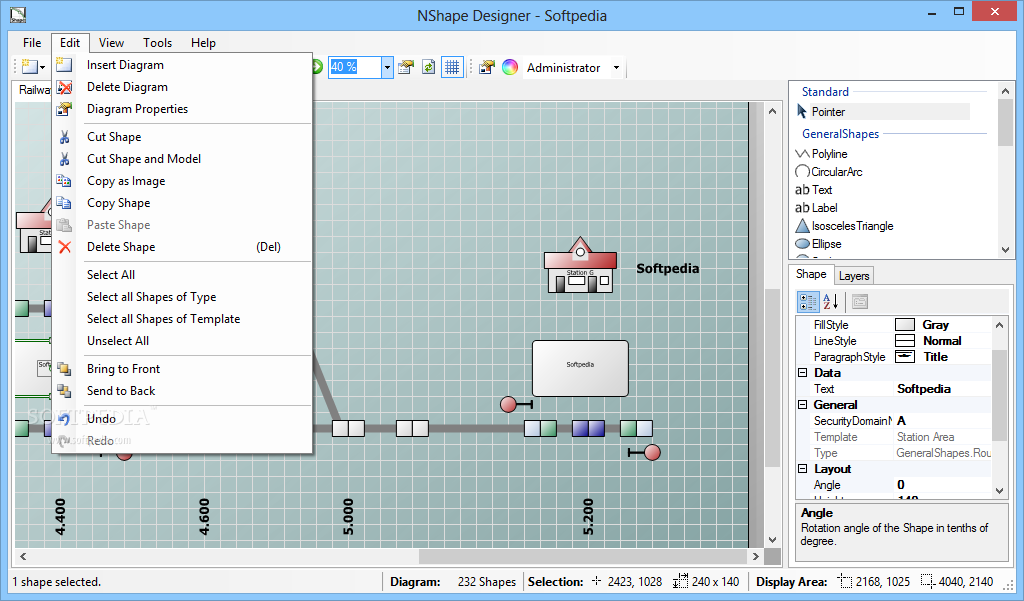Screen dimensions: 1024x601
Task: Select the Railway diagram tab
Action: click(34, 90)
